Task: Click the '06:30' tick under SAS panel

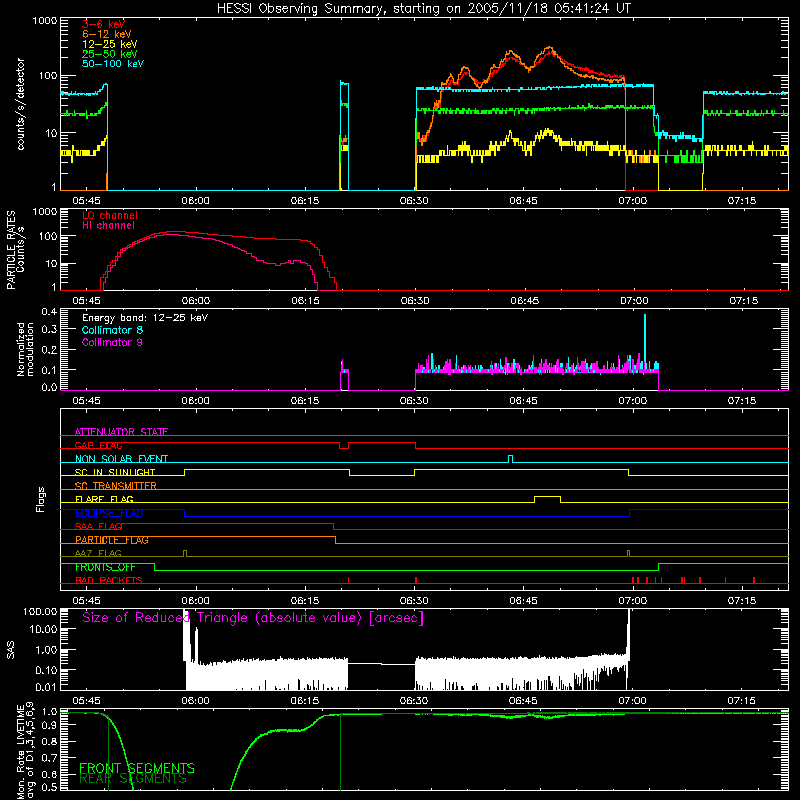Action: pyautogui.click(x=414, y=701)
